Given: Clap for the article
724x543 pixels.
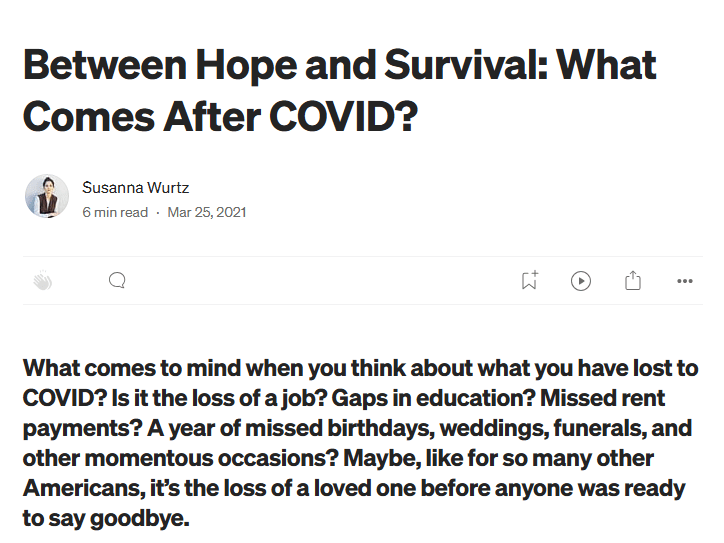Looking at the screenshot, I should 42,281.
